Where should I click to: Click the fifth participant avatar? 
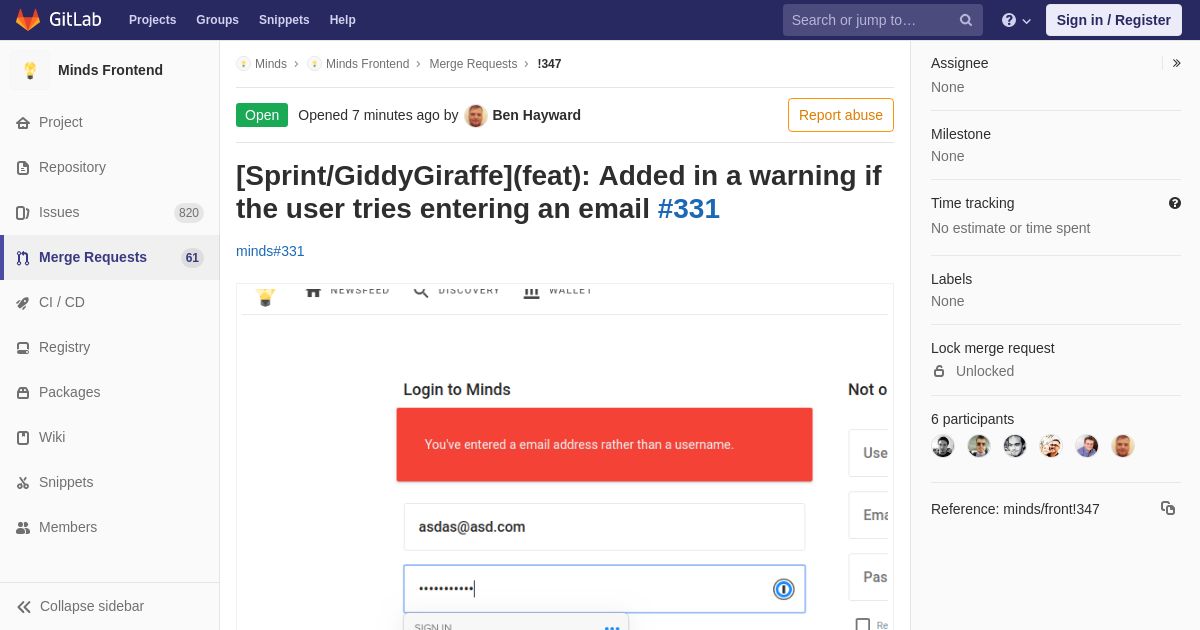point(1087,446)
